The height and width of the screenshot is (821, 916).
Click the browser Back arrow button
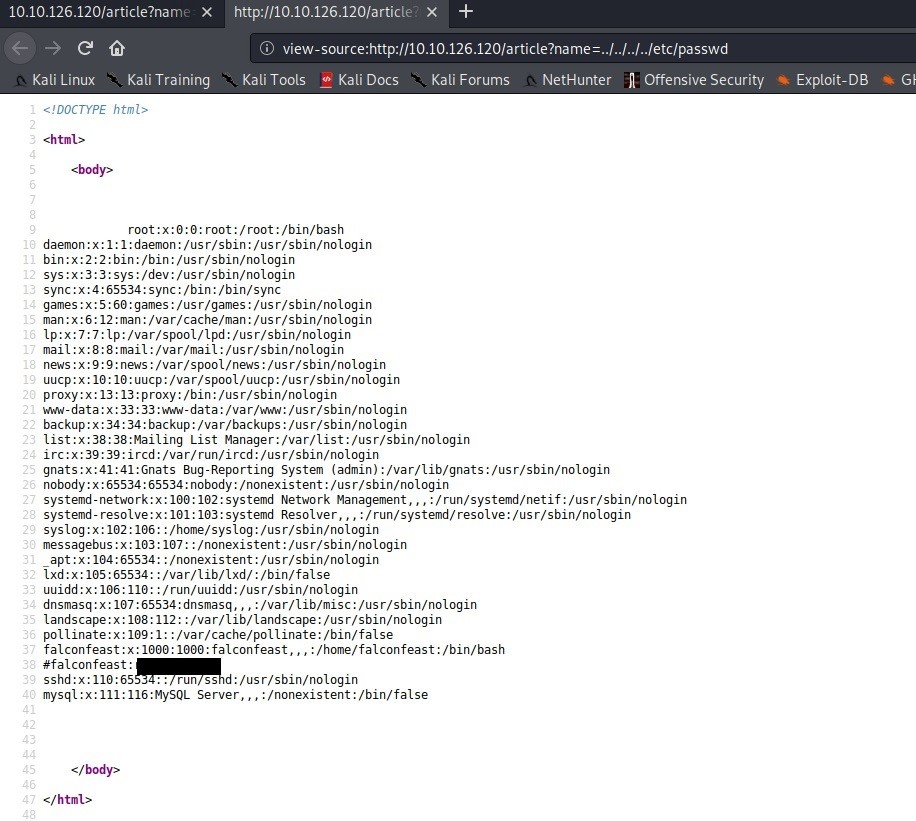tap(20, 48)
